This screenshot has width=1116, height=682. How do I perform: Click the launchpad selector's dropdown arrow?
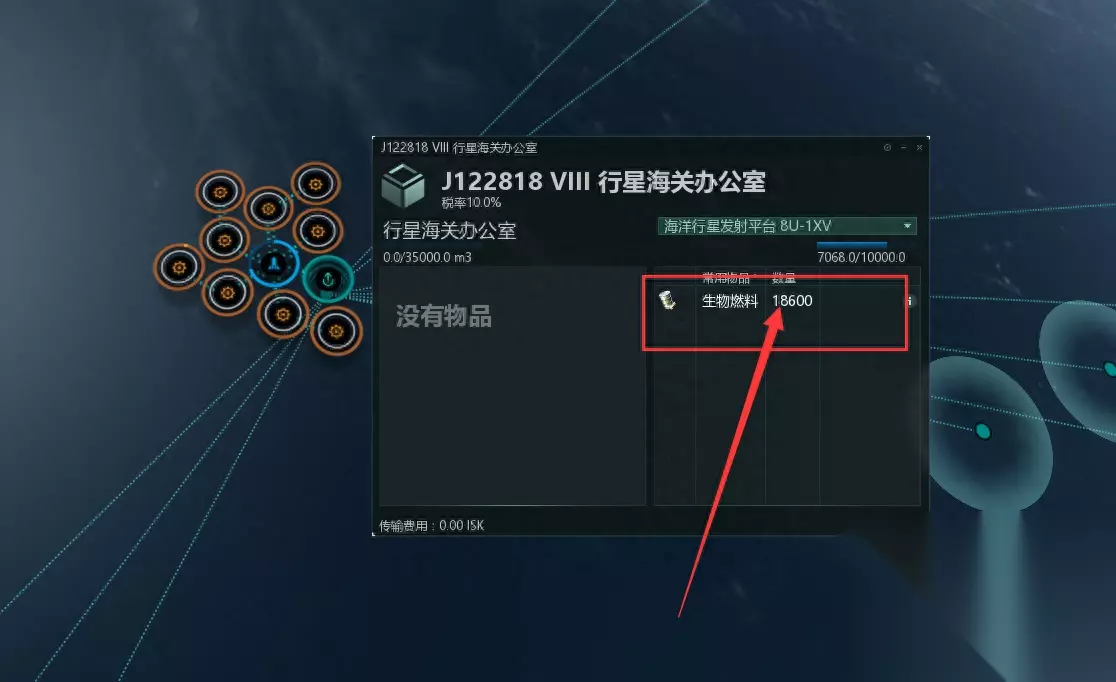(907, 226)
